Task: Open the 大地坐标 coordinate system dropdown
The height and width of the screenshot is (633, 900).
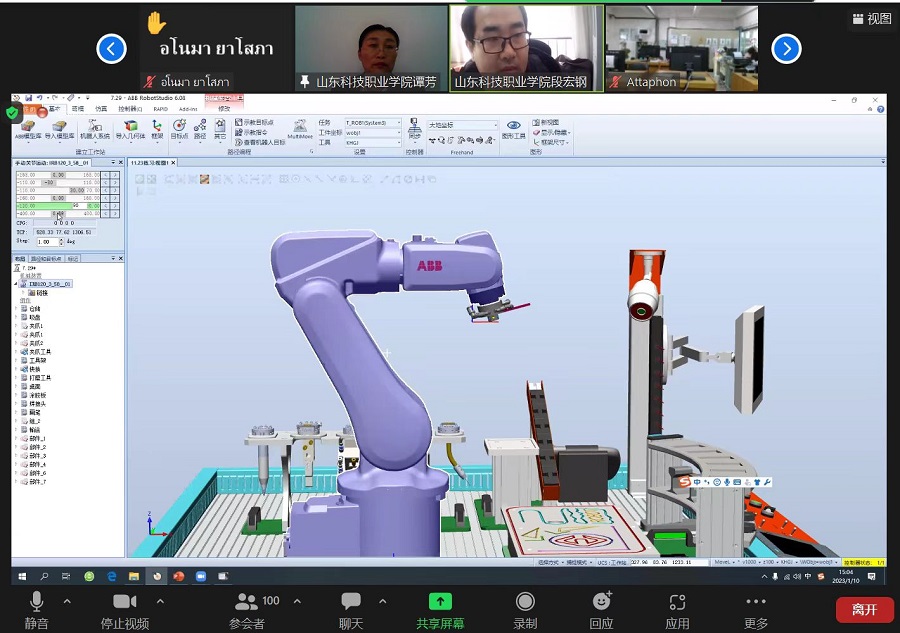Action: point(463,125)
